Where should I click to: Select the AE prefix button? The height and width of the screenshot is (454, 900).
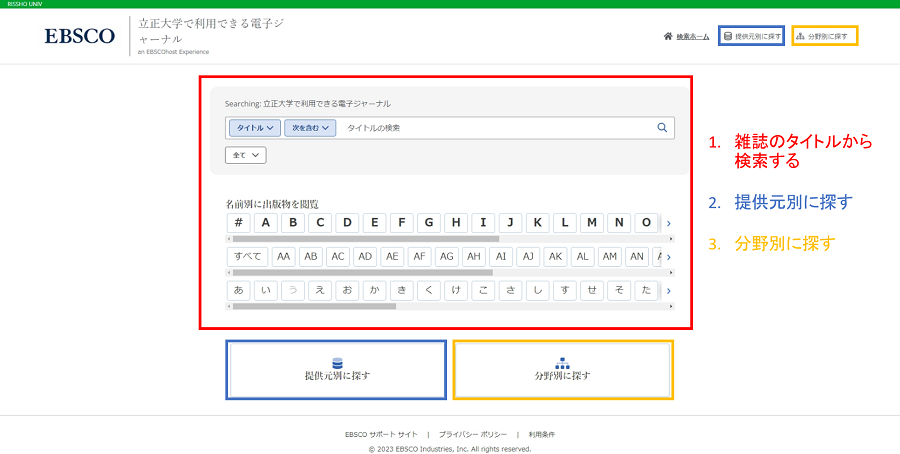(x=392, y=257)
